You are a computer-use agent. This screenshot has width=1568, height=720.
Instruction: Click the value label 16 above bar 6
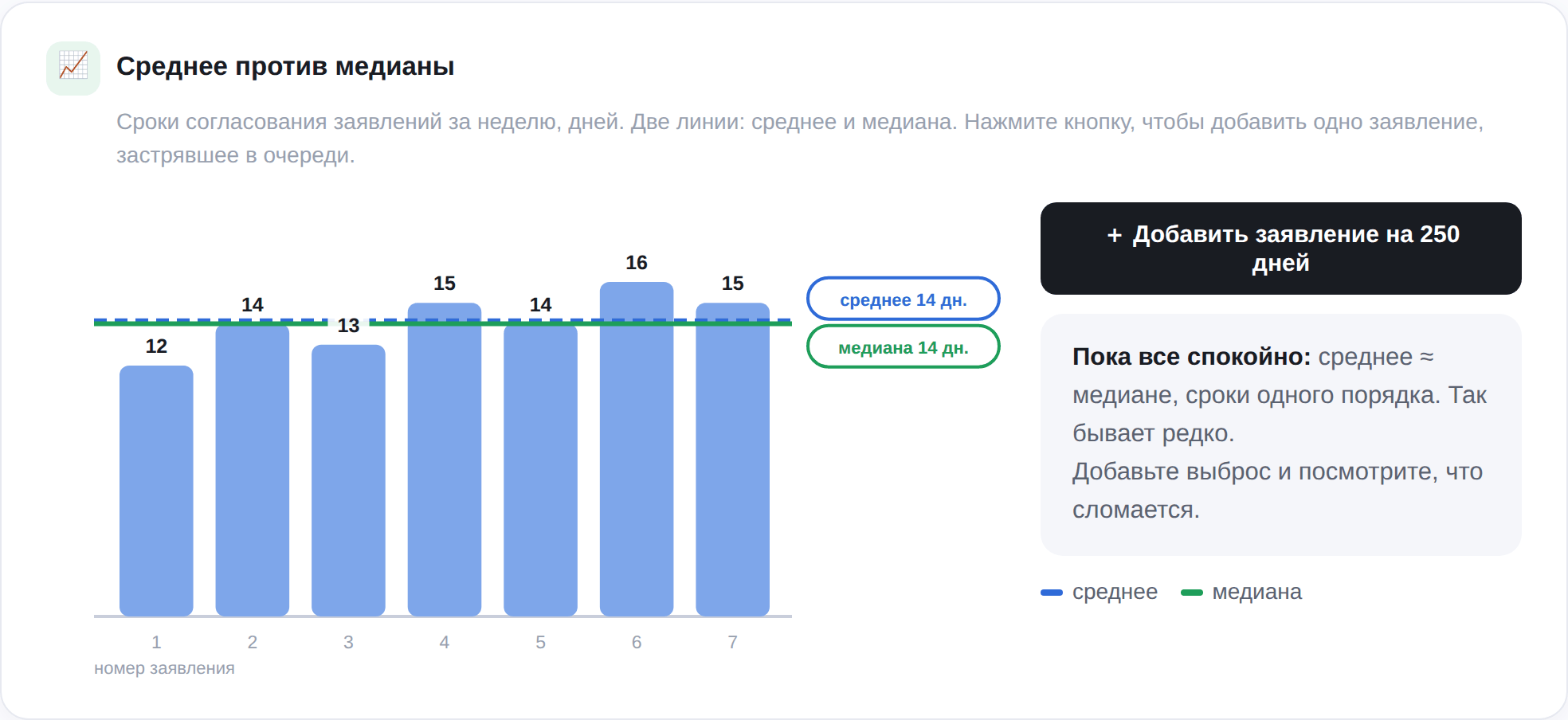637,263
